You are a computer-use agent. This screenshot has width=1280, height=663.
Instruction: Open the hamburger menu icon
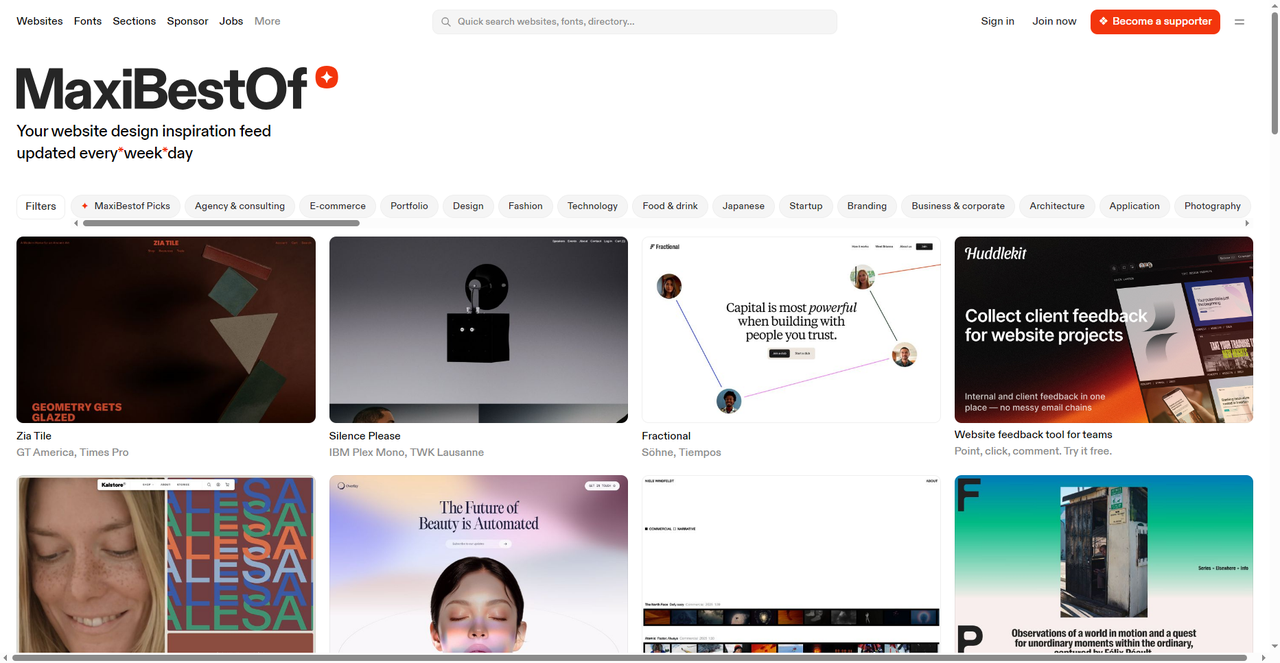click(1239, 21)
